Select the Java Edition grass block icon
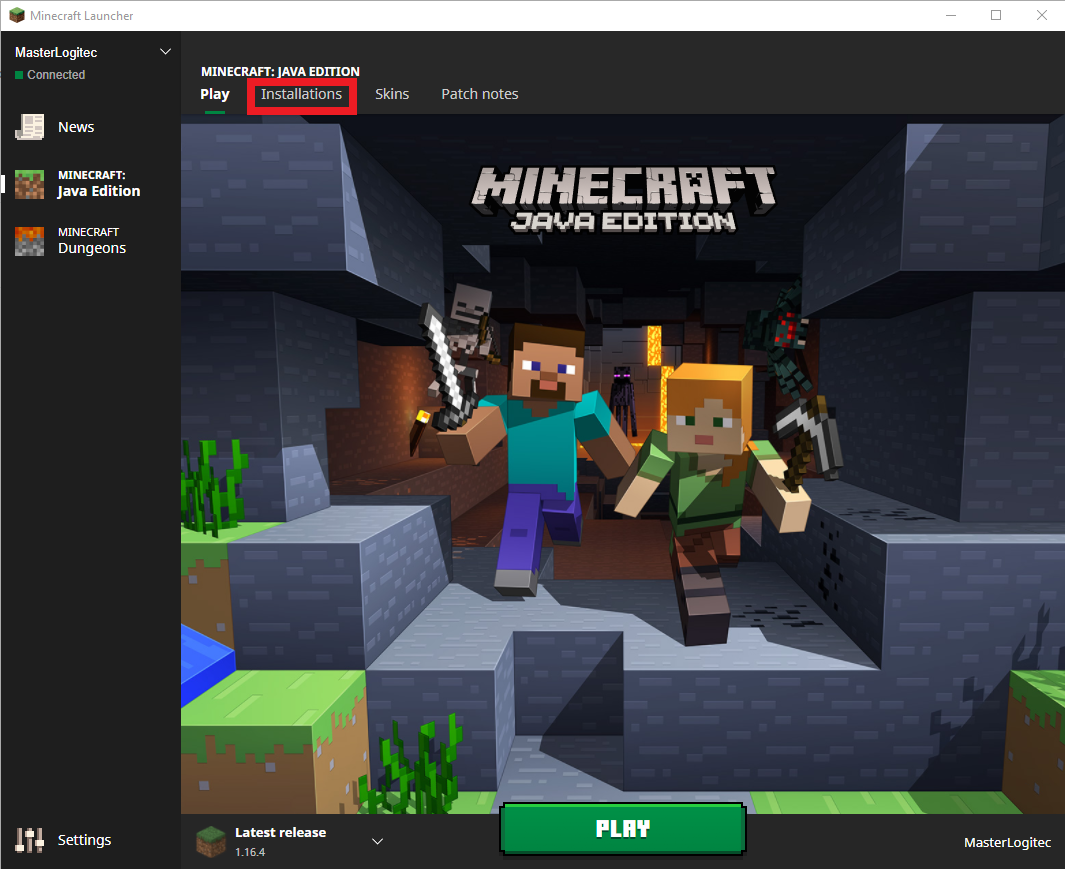The height and width of the screenshot is (869, 1065). [29, 184]
